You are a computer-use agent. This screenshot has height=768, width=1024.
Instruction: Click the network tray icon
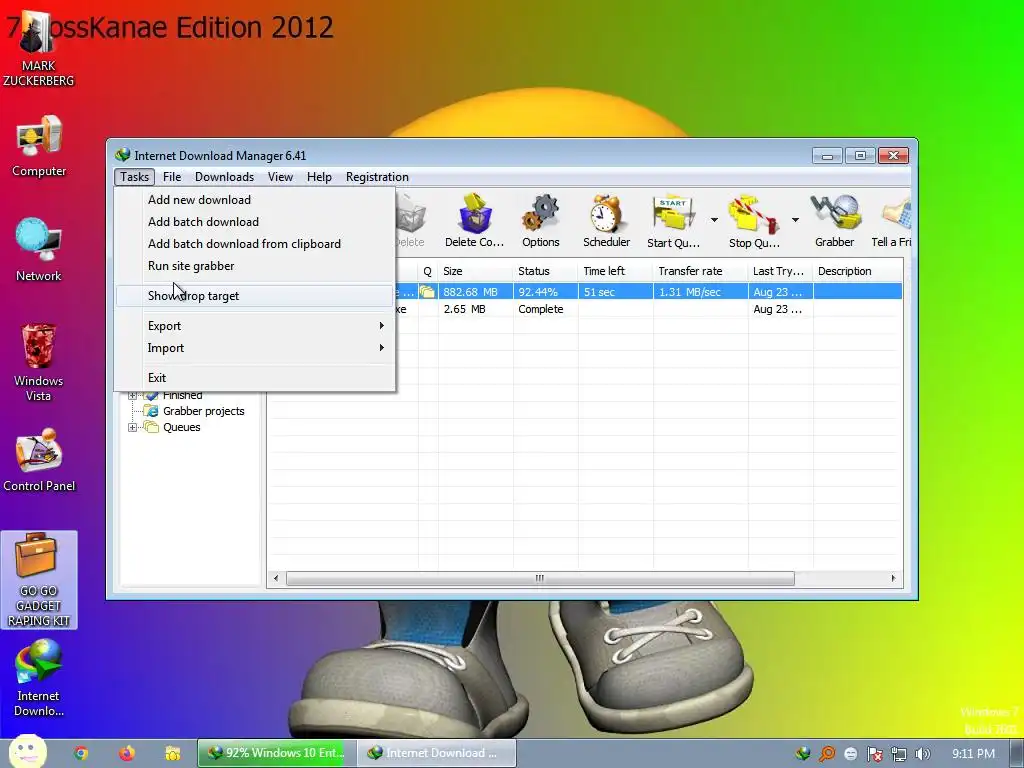point(899,754)
